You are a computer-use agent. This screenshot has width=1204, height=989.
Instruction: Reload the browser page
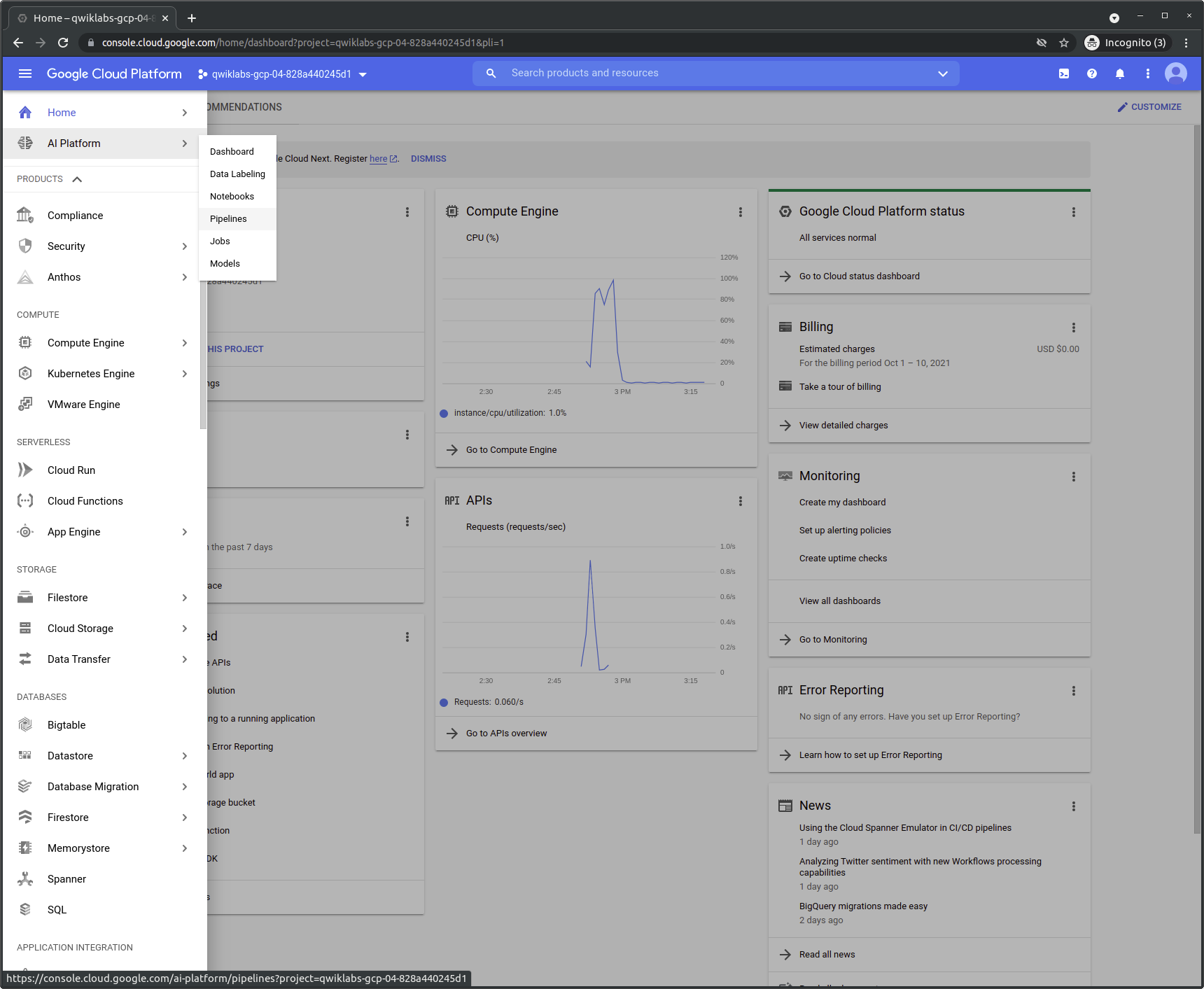[x=63, y=43]
